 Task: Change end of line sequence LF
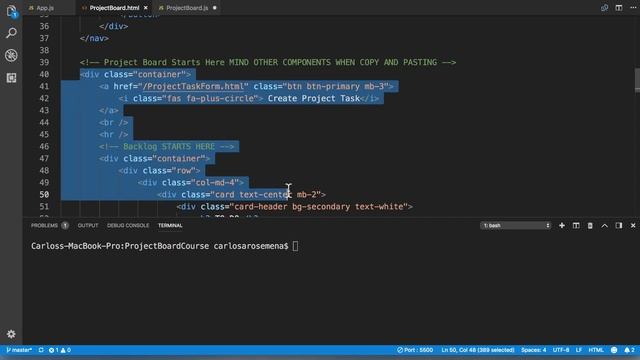click(x=579, y=350)
